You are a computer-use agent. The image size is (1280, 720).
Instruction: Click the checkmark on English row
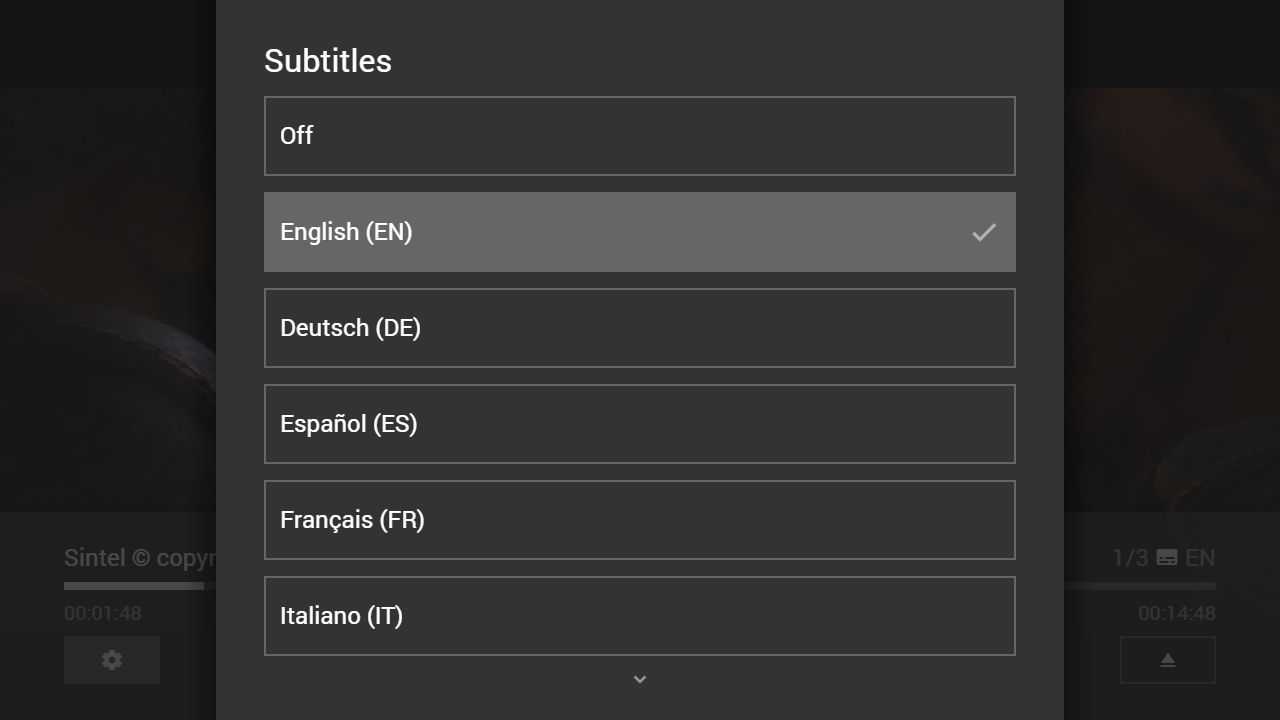(x=984, y=232)
